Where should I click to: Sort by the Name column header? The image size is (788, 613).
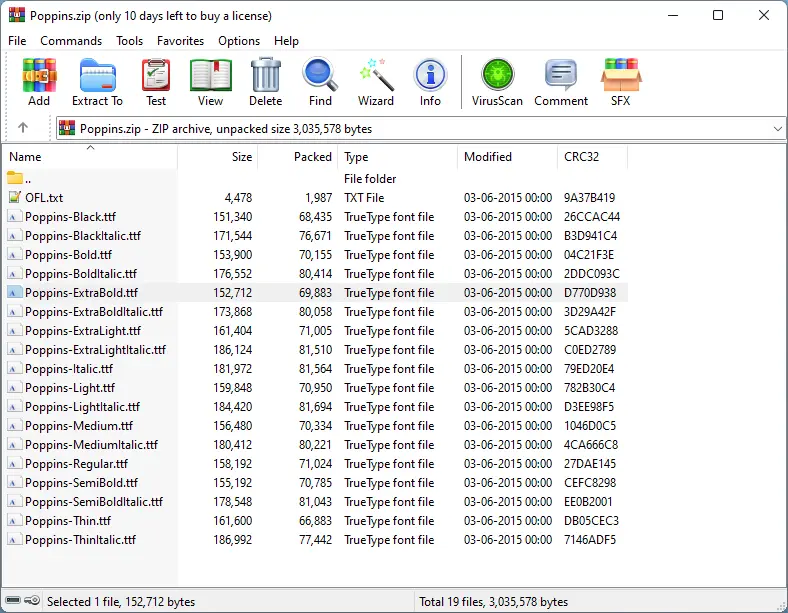pos(90,157)
